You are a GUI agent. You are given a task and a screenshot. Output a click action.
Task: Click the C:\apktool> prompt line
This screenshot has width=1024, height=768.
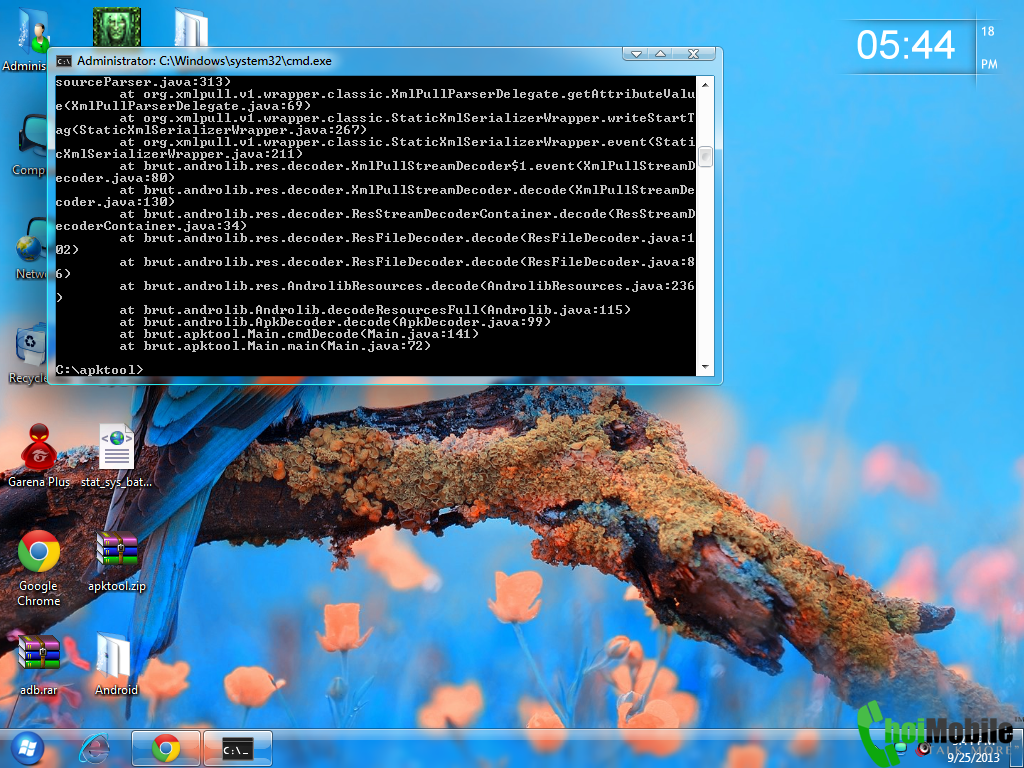[x=99, y=370]
